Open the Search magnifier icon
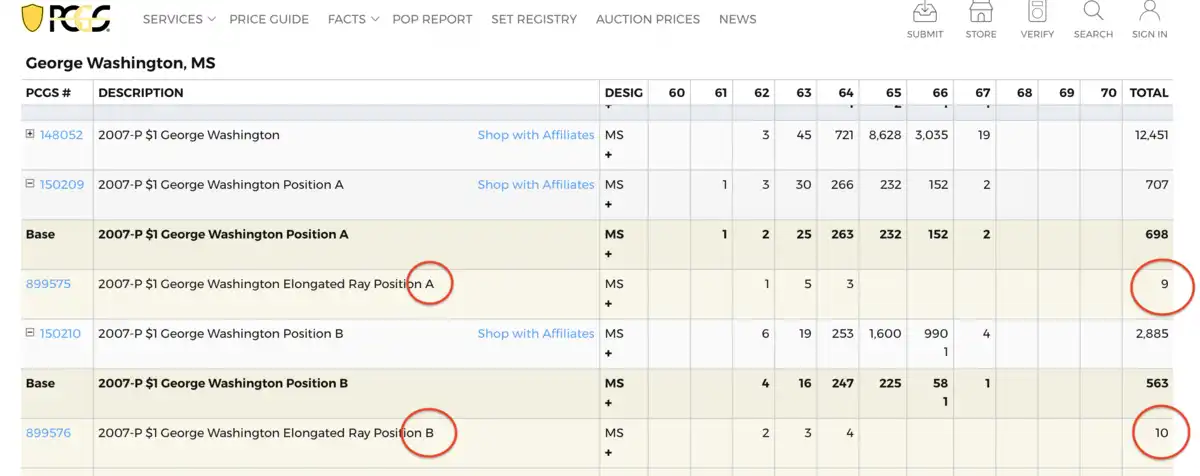 click(1093, 12)
